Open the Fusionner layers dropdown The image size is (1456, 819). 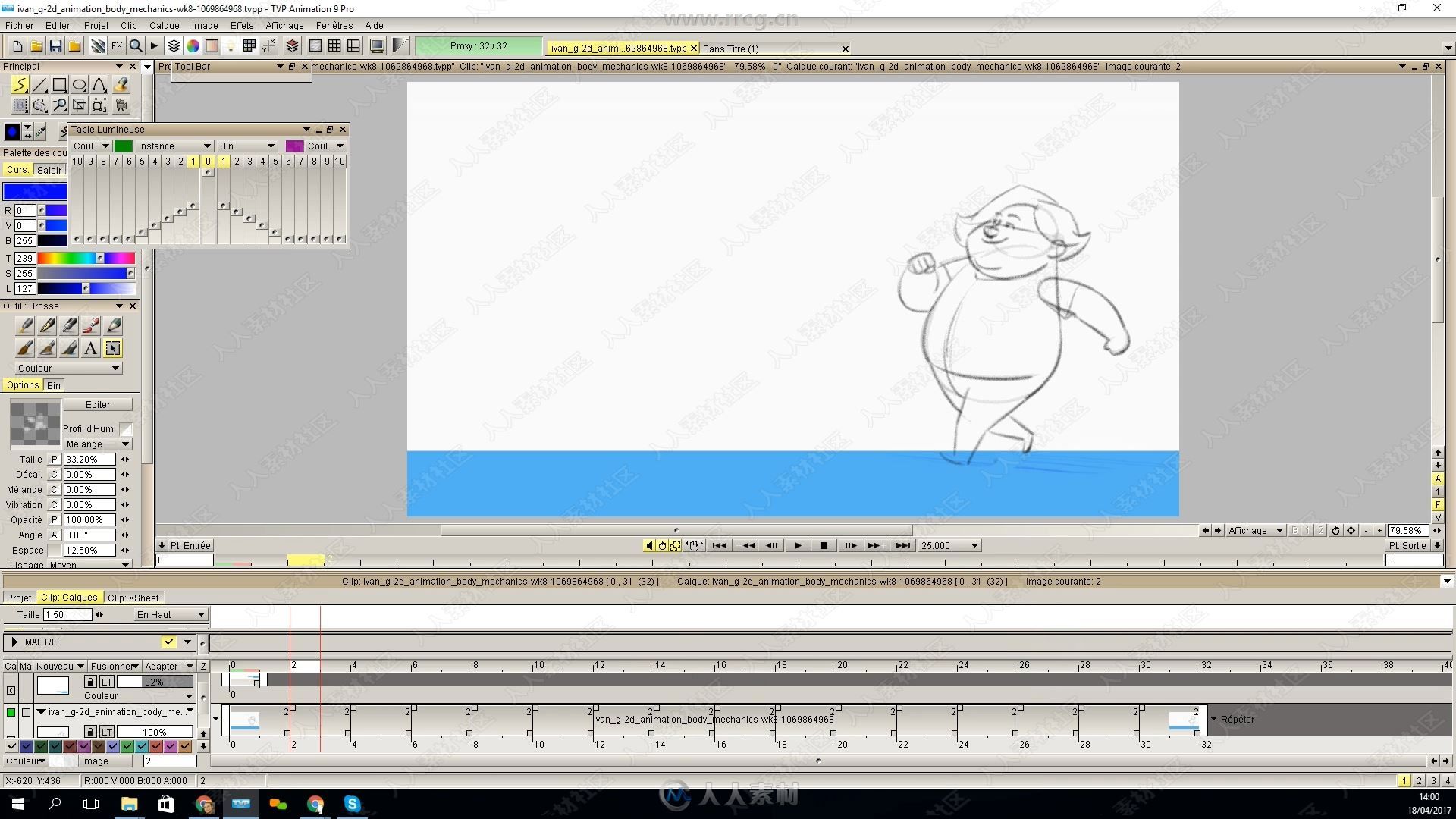[115, 667]
